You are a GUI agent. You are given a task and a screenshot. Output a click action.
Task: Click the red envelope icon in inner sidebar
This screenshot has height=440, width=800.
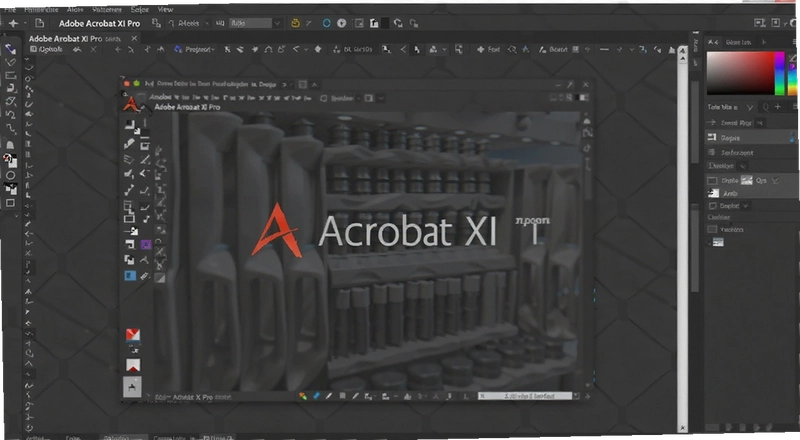pyautogui.click(x=133, y=335)
